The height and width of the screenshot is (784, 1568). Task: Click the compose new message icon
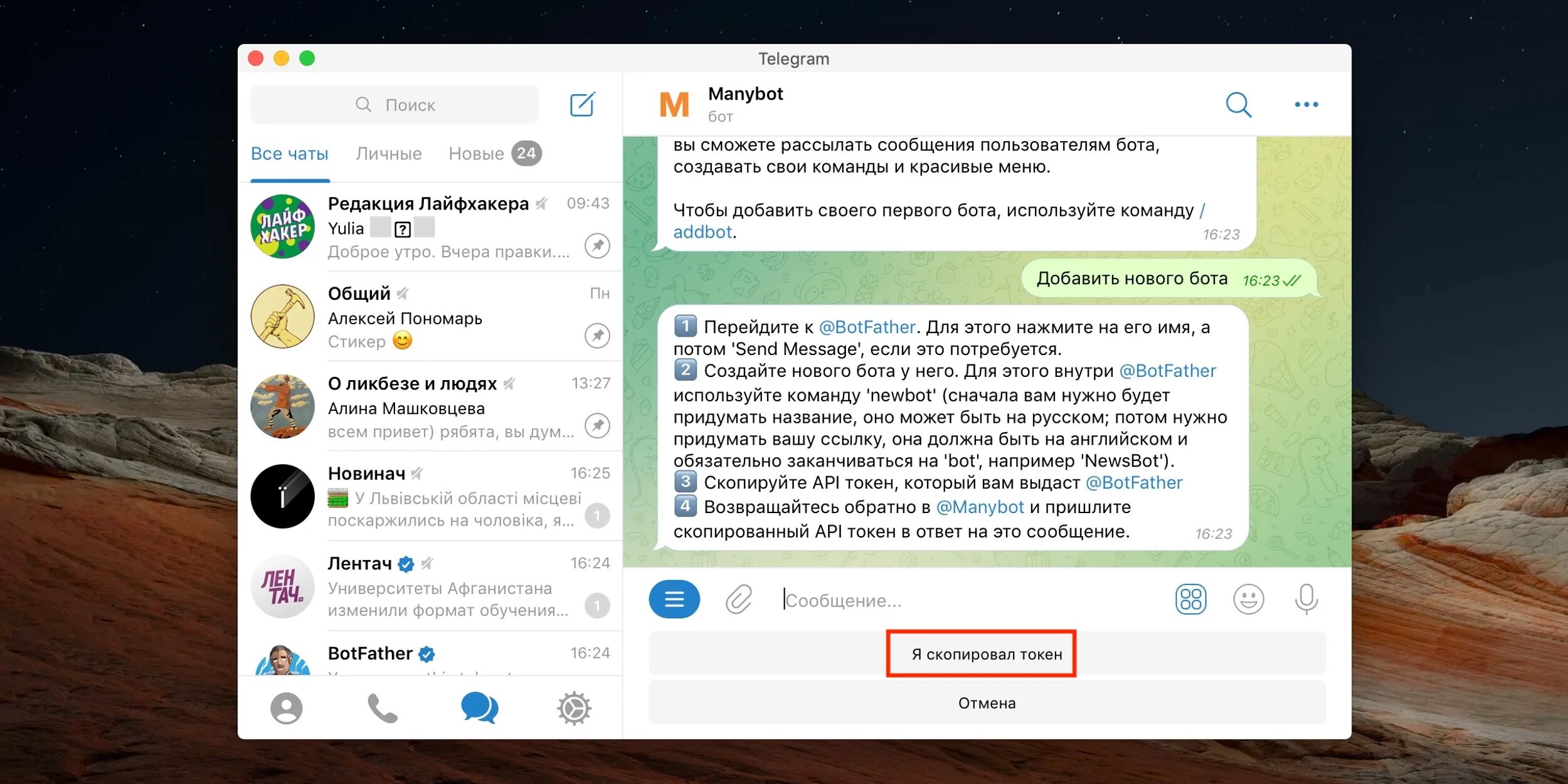(x=582, y=105)
